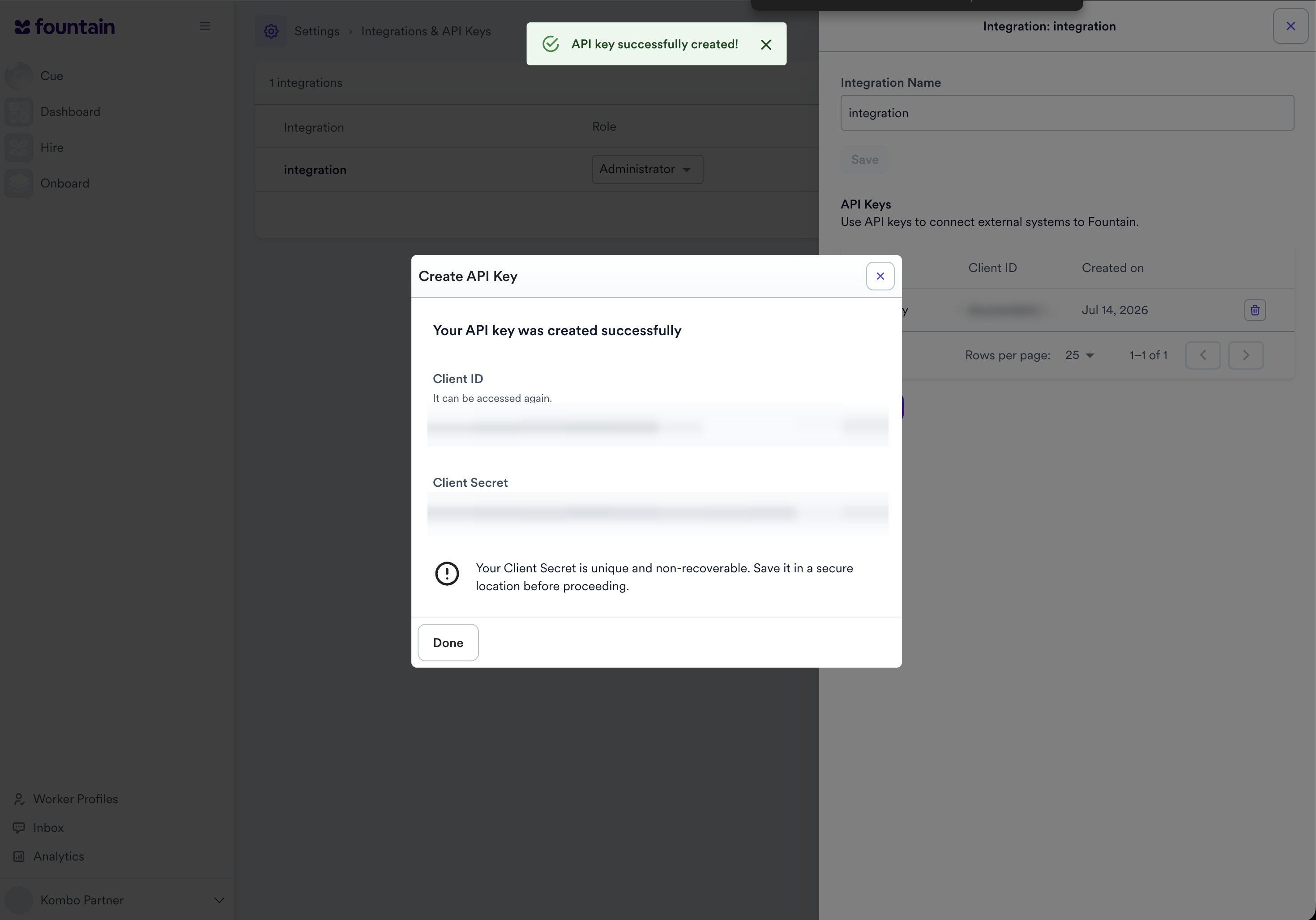1316x920 pixels.
Task: Collapse sidebar with hamburger menu icon
Action: (205, 26)
